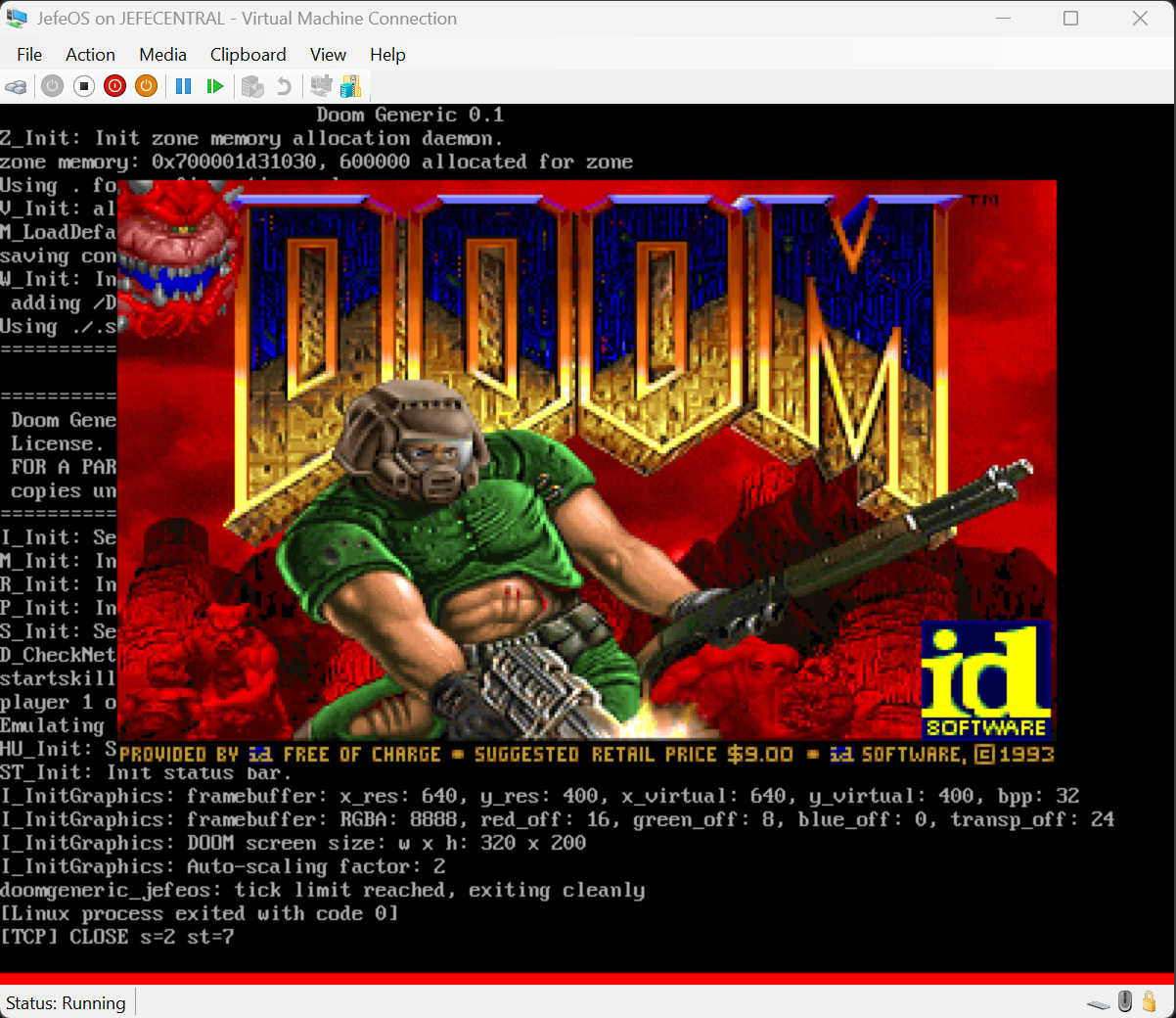Viewport: 1176px width, 1018px height.
Task: Revert the VM with the undo arrow
Action: pyautogui.click(x=284, y=86)
